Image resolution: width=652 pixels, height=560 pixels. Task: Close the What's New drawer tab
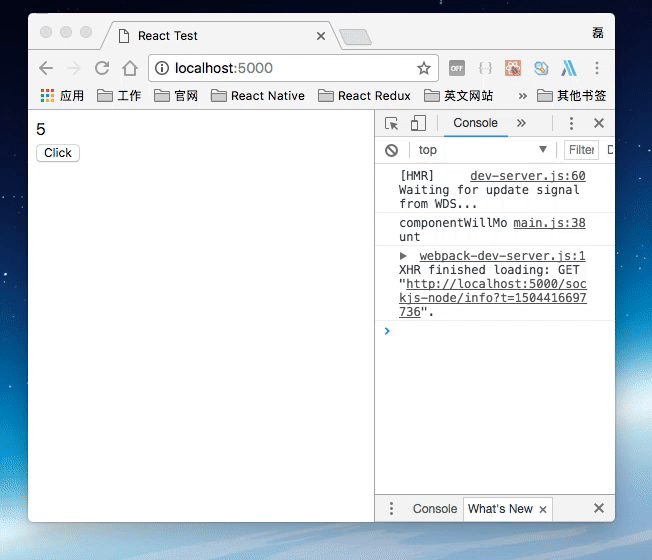tap(543, 509)
